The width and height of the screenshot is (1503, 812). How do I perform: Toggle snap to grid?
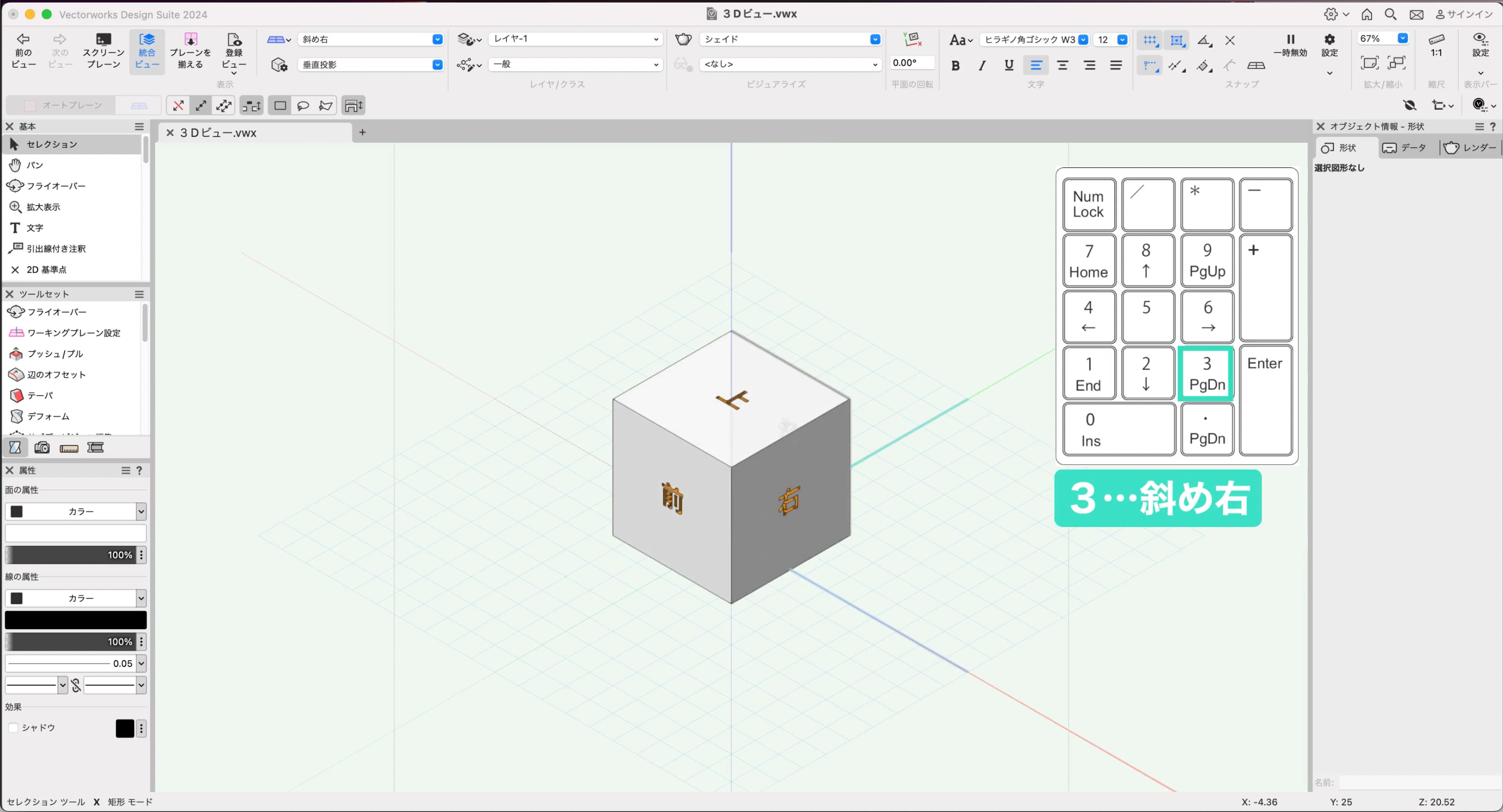click(1150, 40)
